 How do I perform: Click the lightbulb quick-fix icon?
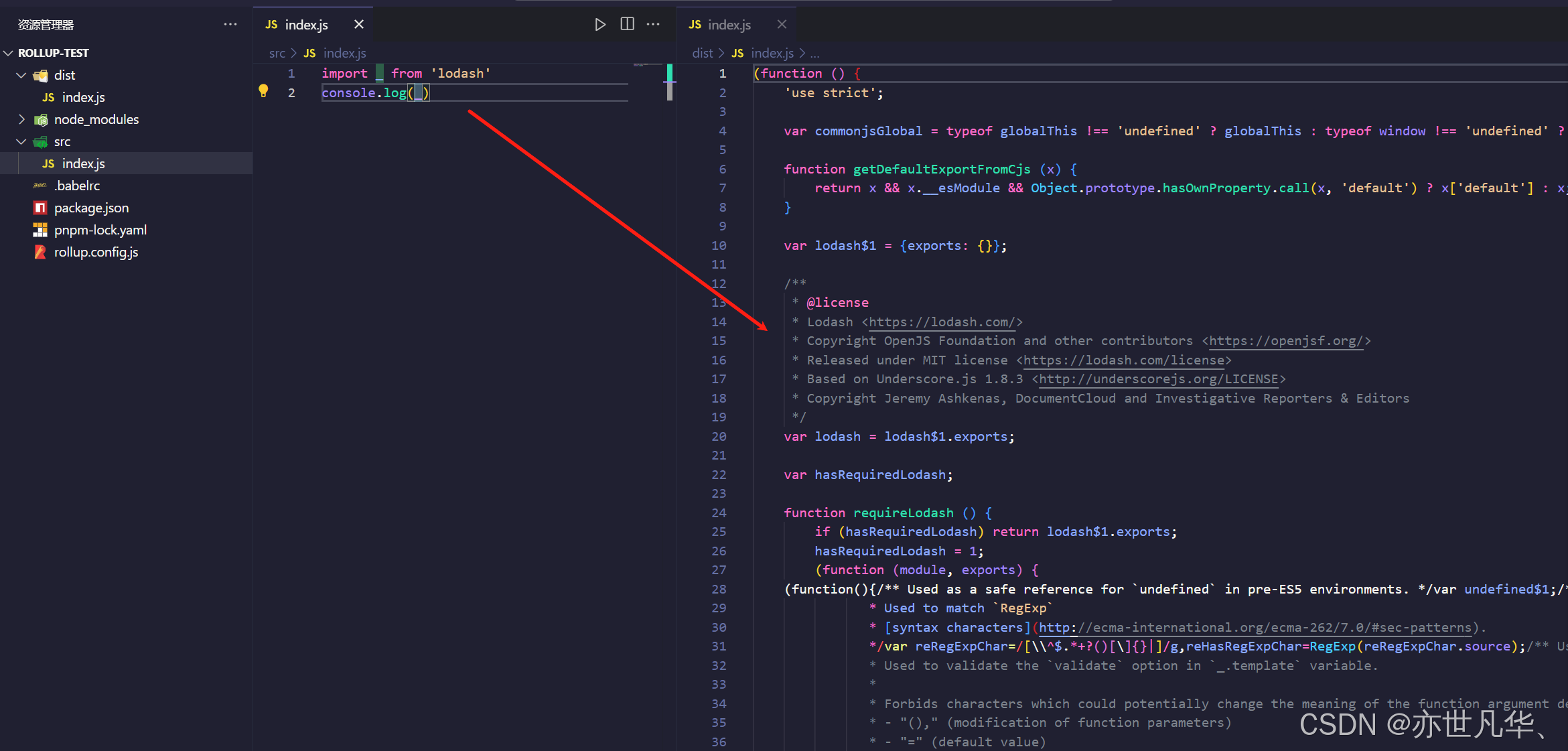tap(263, 91)
